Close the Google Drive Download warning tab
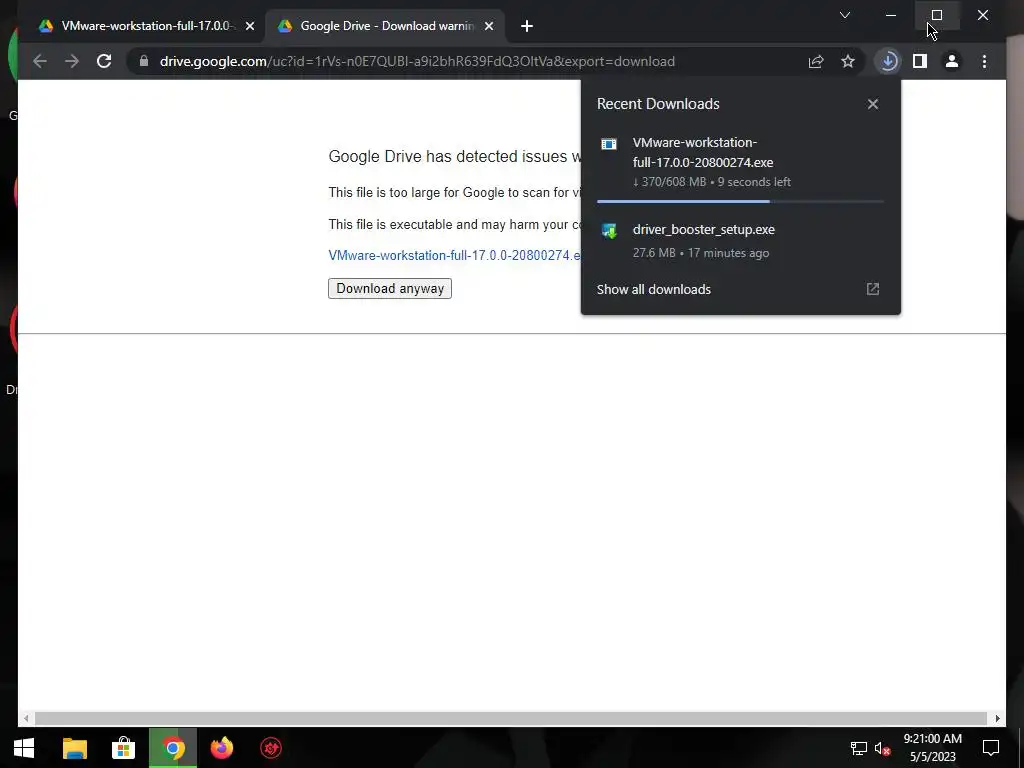Screen dimensions: 1024x768 point(489,26)
